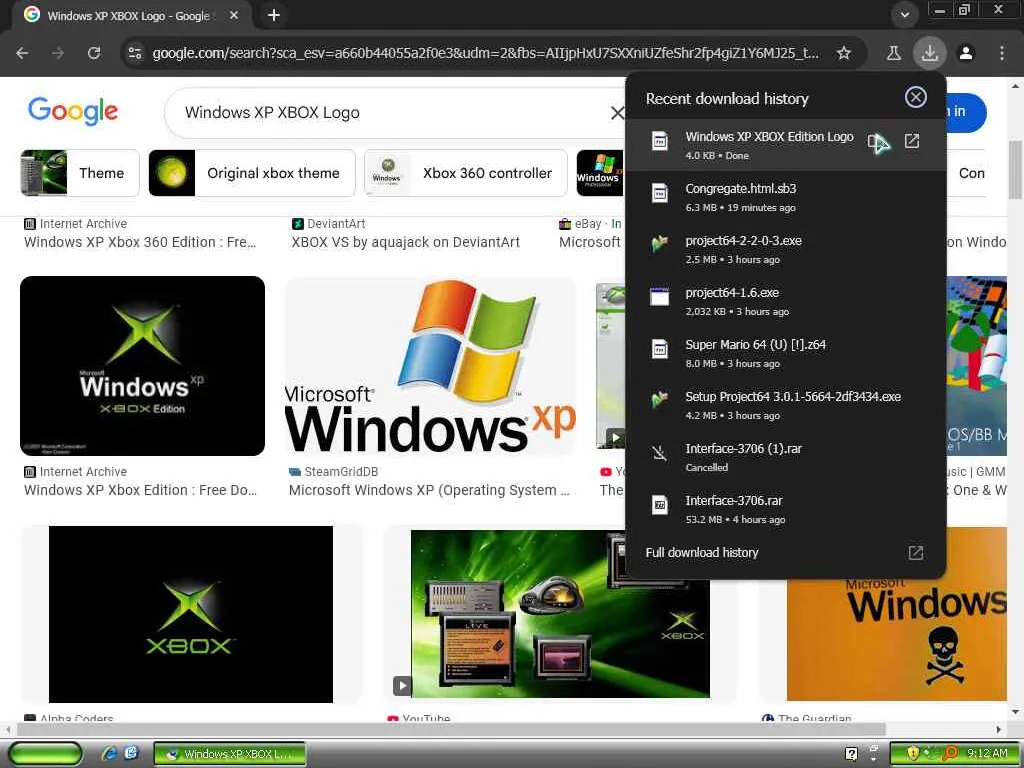Image resolution: width=1024 pixels, height=768 pixels.
Task: Open XBOX VS by aquajack DeviantArt result
Action: [406, 242]
